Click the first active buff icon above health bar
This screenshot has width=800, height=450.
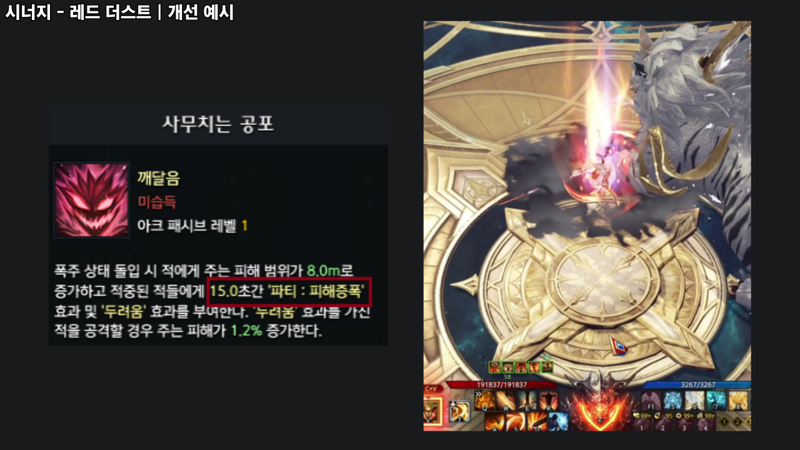495,367
